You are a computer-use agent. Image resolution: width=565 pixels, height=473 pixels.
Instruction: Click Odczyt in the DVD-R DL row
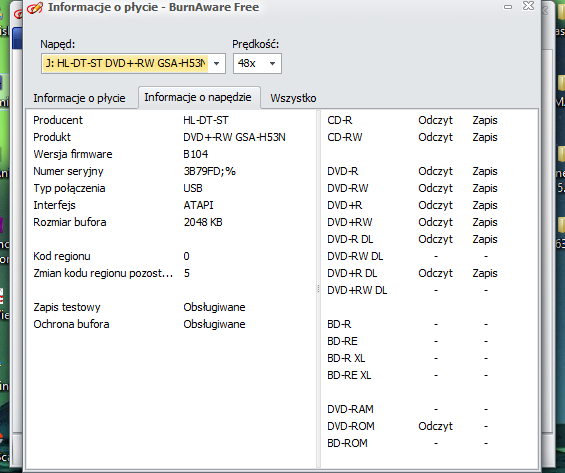click(435, 239)
